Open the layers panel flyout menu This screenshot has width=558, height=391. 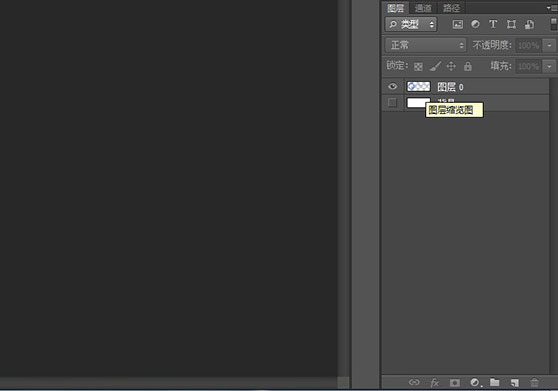[x=551, y=8]
